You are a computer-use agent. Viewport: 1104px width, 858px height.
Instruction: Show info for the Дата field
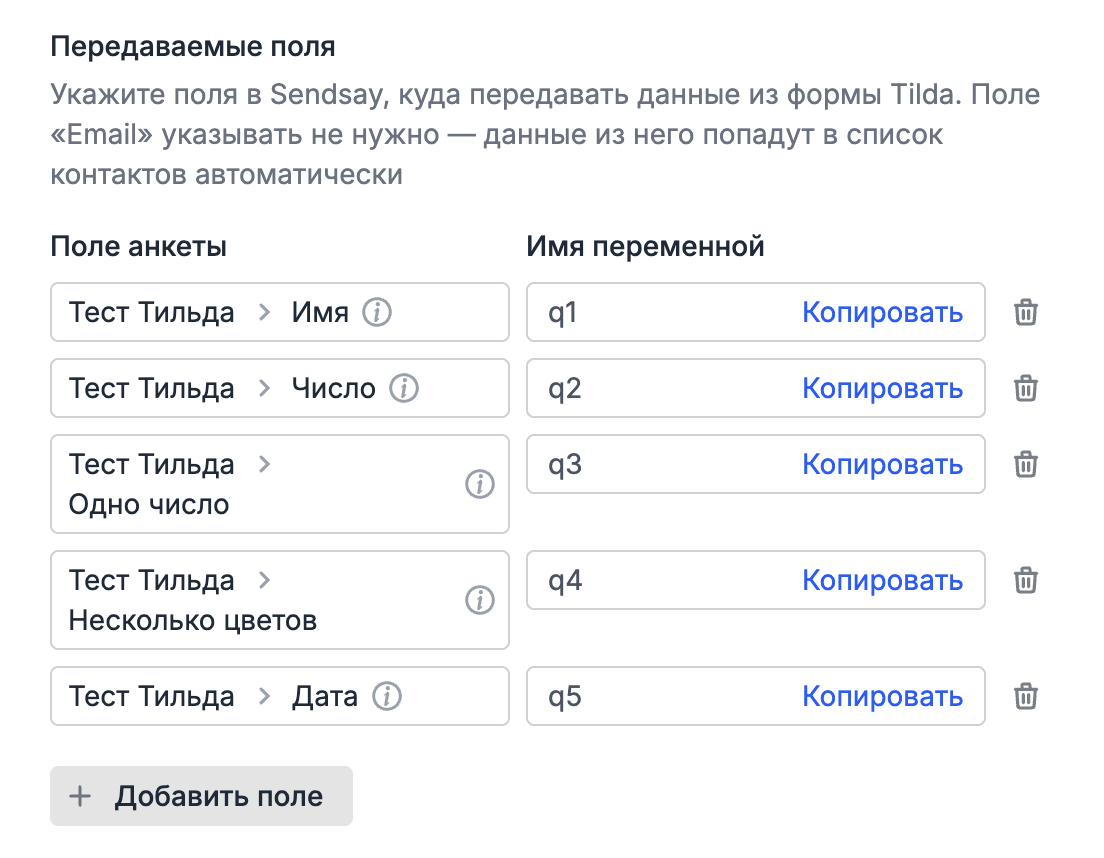click(x=387, y=696)
